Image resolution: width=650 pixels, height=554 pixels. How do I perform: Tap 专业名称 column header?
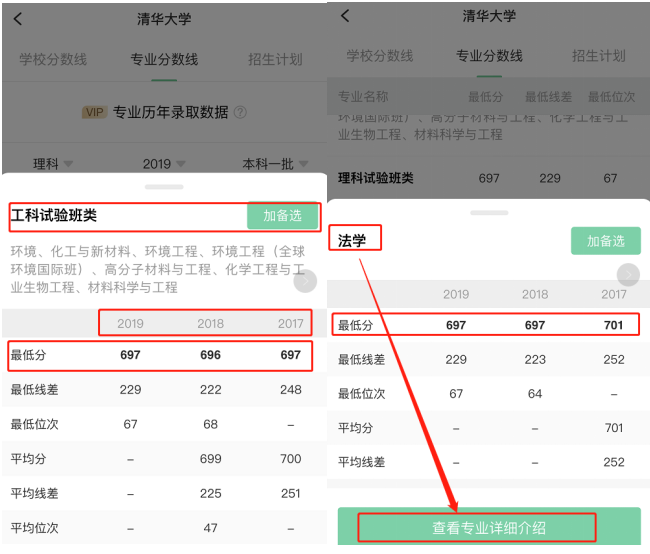click(363, 96)
